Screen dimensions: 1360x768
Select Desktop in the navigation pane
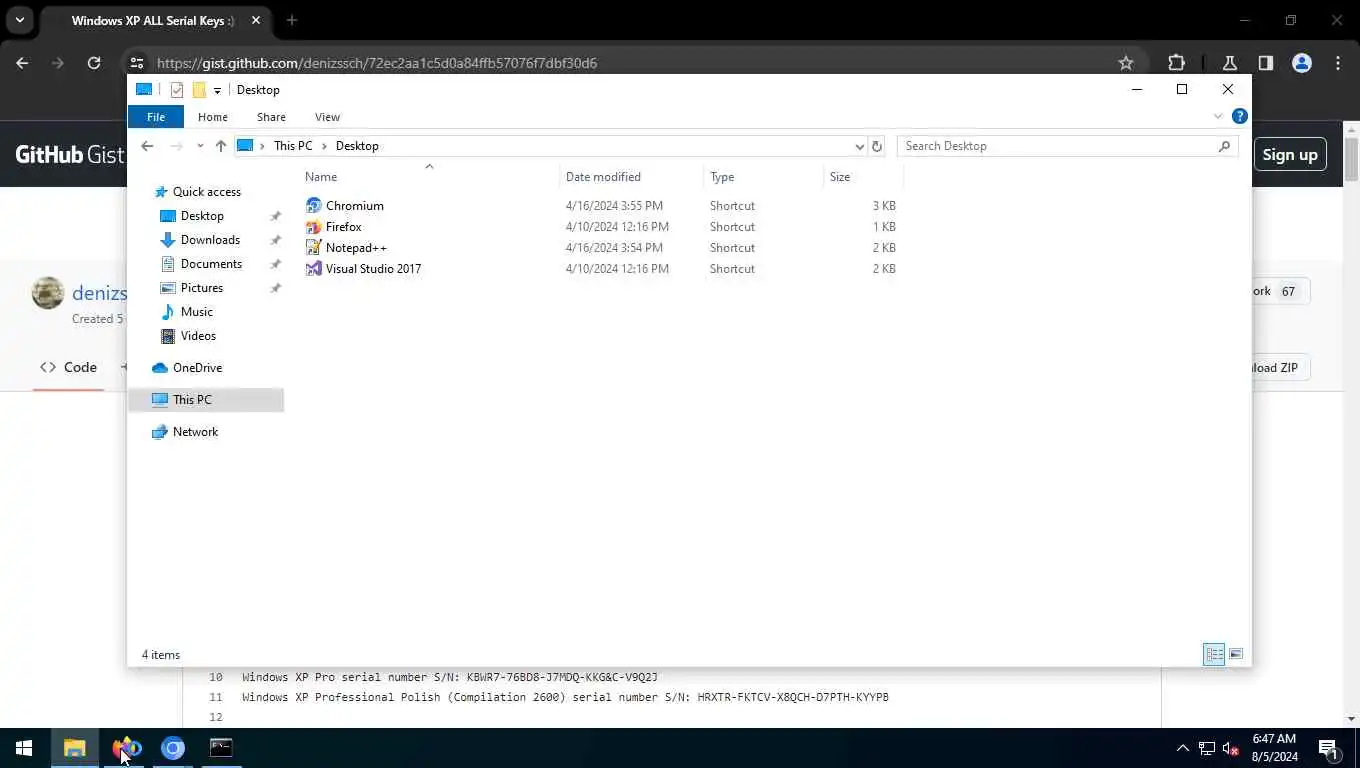(202, 216)
